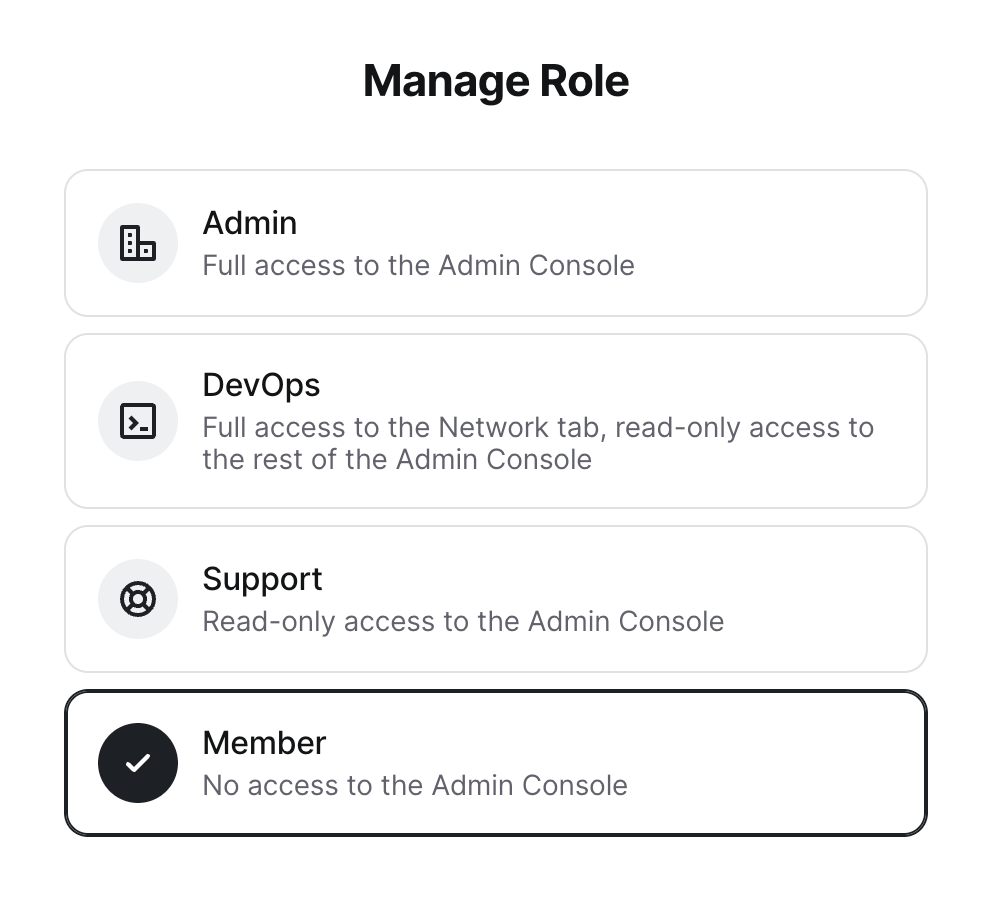Image resolution: width=992 pixels, height=901 pixels.
Task: Click the command-line icon in the DevOps card
Action: point(137,421)
